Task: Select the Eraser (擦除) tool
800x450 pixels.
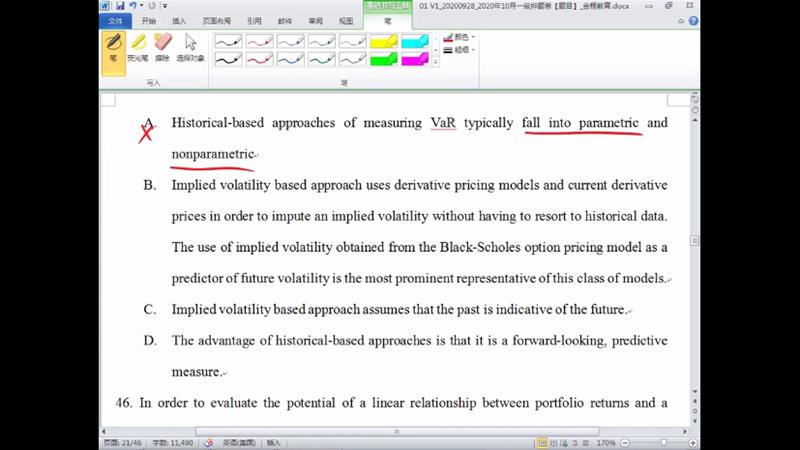Action: 163,47
